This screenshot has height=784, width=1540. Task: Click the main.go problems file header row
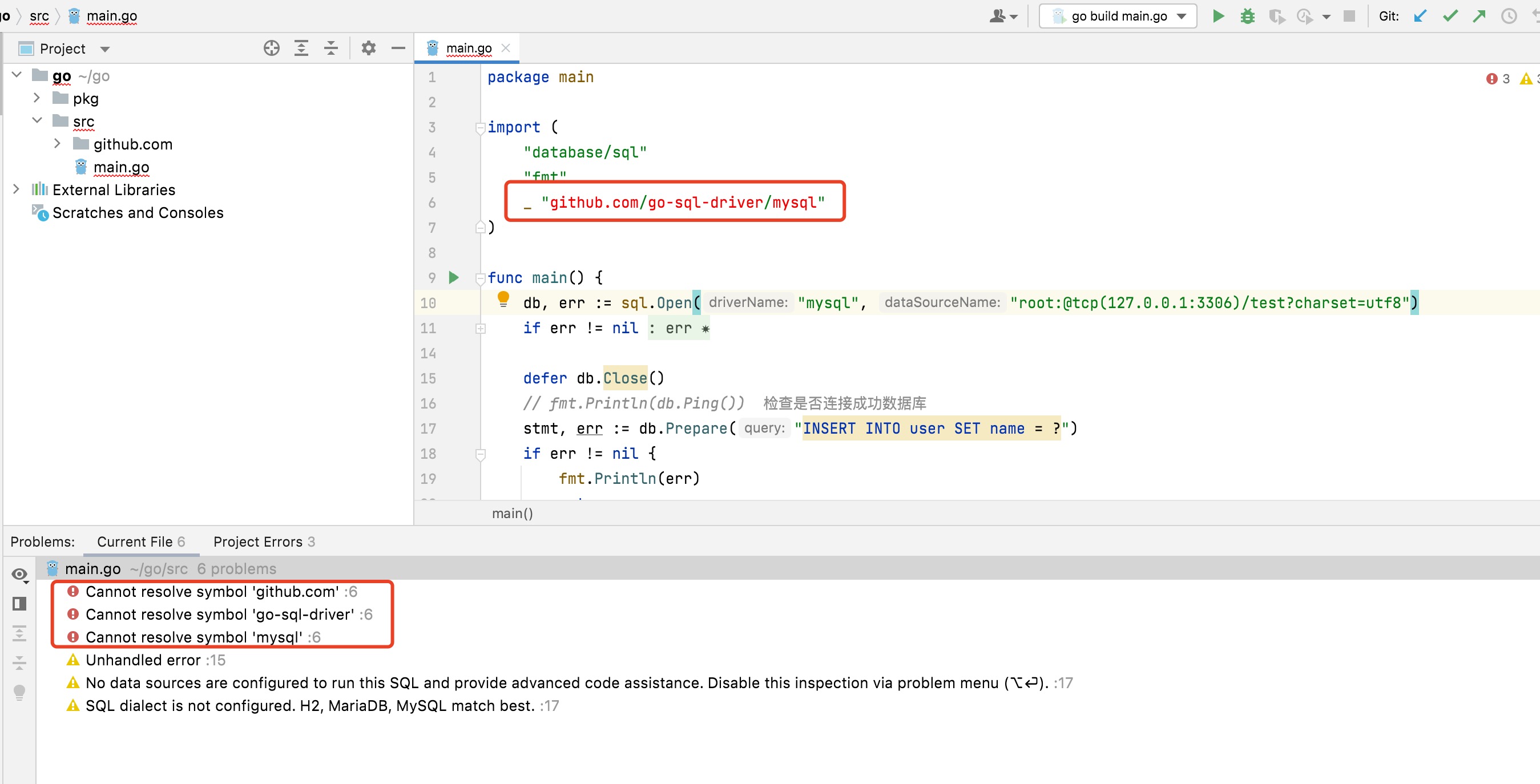pyautogui.click(x=788, y=568)
